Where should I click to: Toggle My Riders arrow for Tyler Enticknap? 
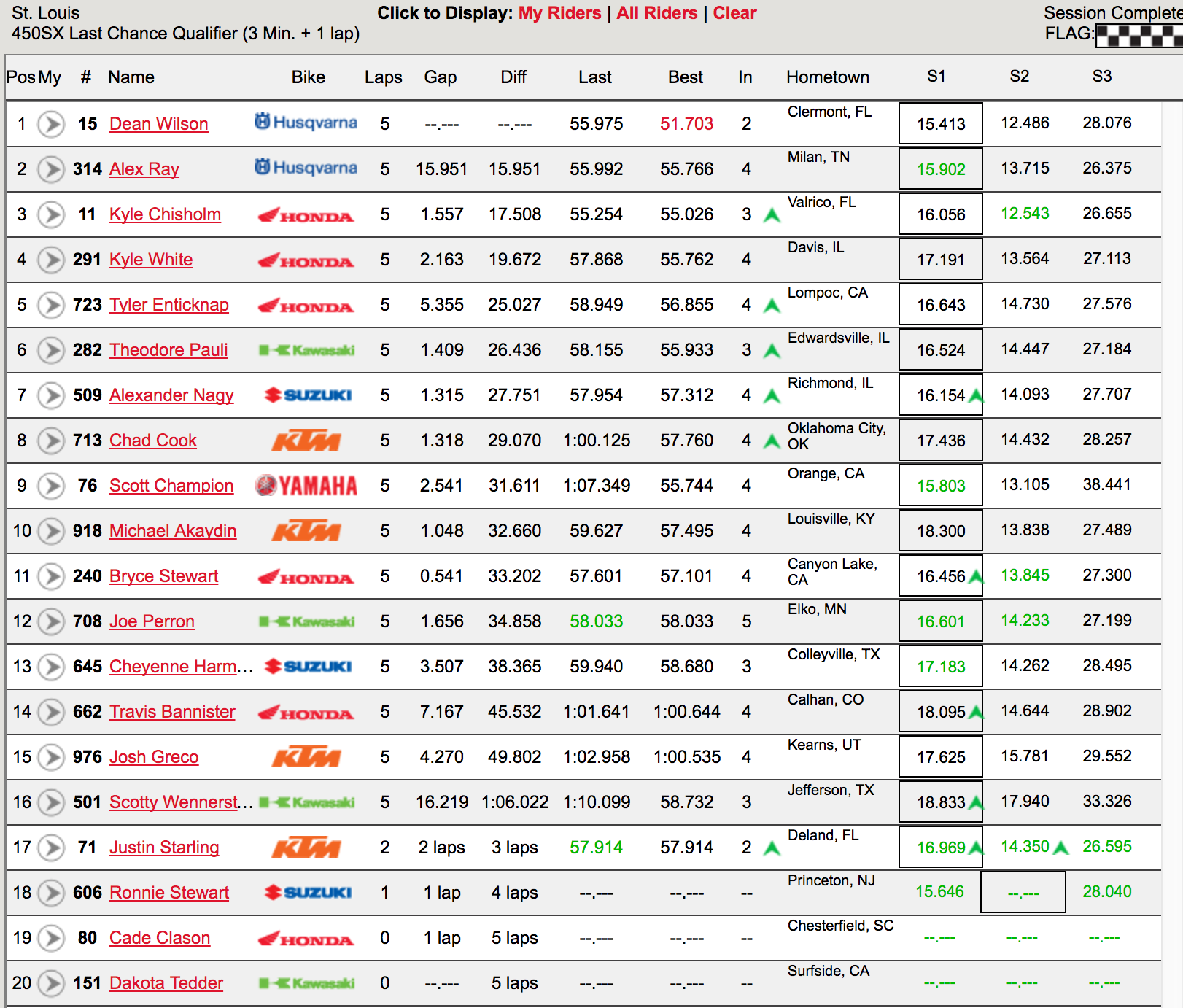click(x=51, y=305)
